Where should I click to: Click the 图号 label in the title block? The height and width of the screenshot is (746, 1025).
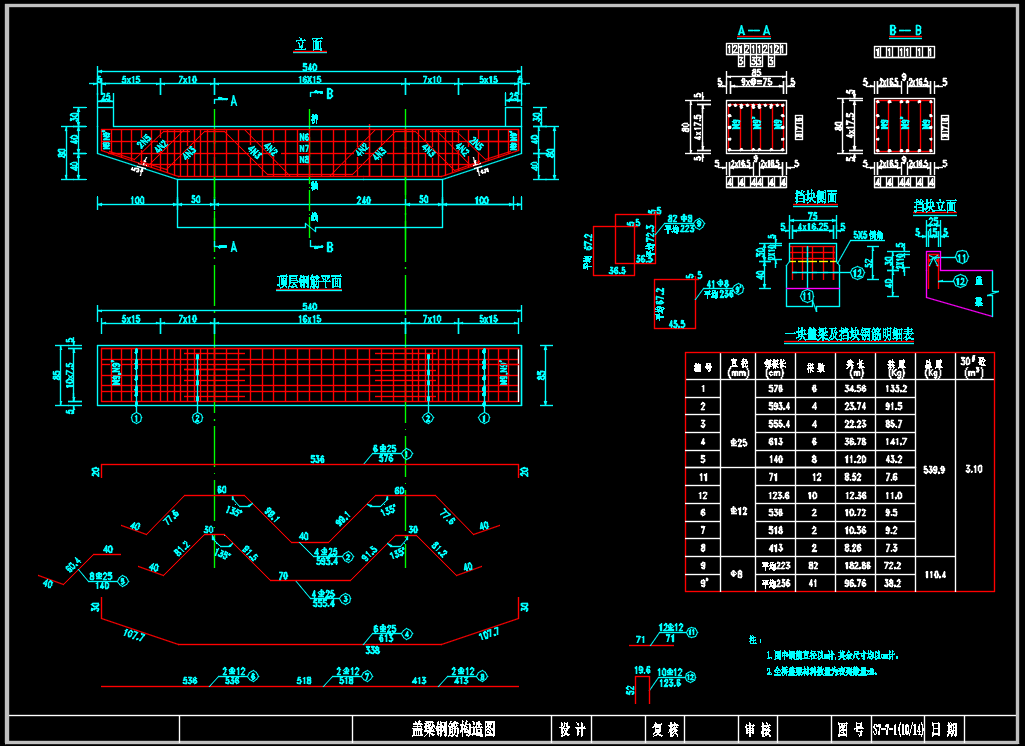point(851,729)
